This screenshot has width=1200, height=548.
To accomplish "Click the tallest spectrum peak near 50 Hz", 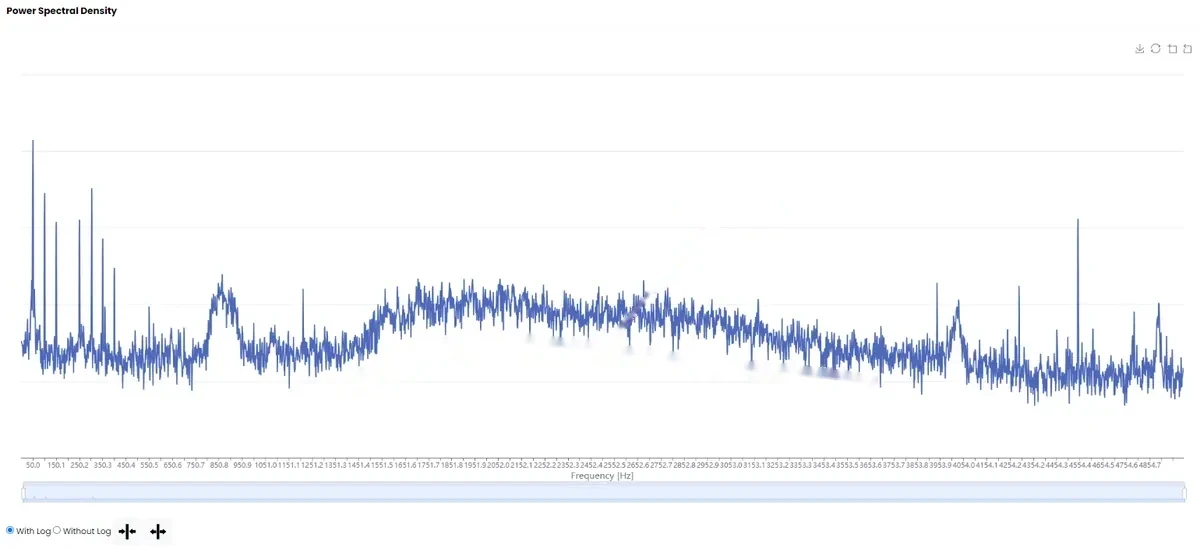I will point(33,142).
